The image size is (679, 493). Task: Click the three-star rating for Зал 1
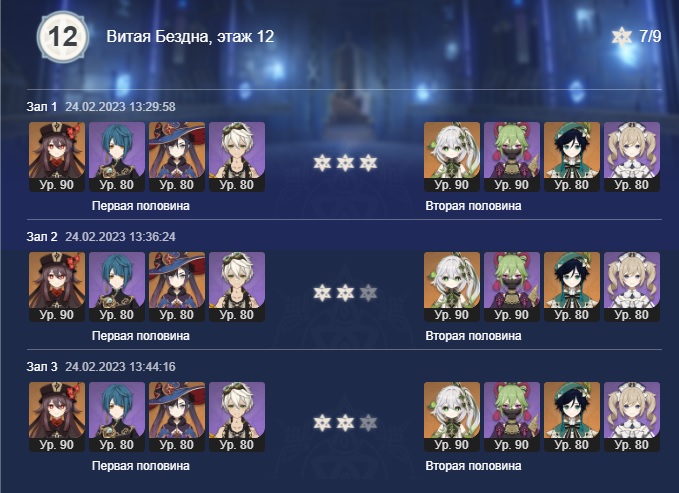(x=345, y=163)
